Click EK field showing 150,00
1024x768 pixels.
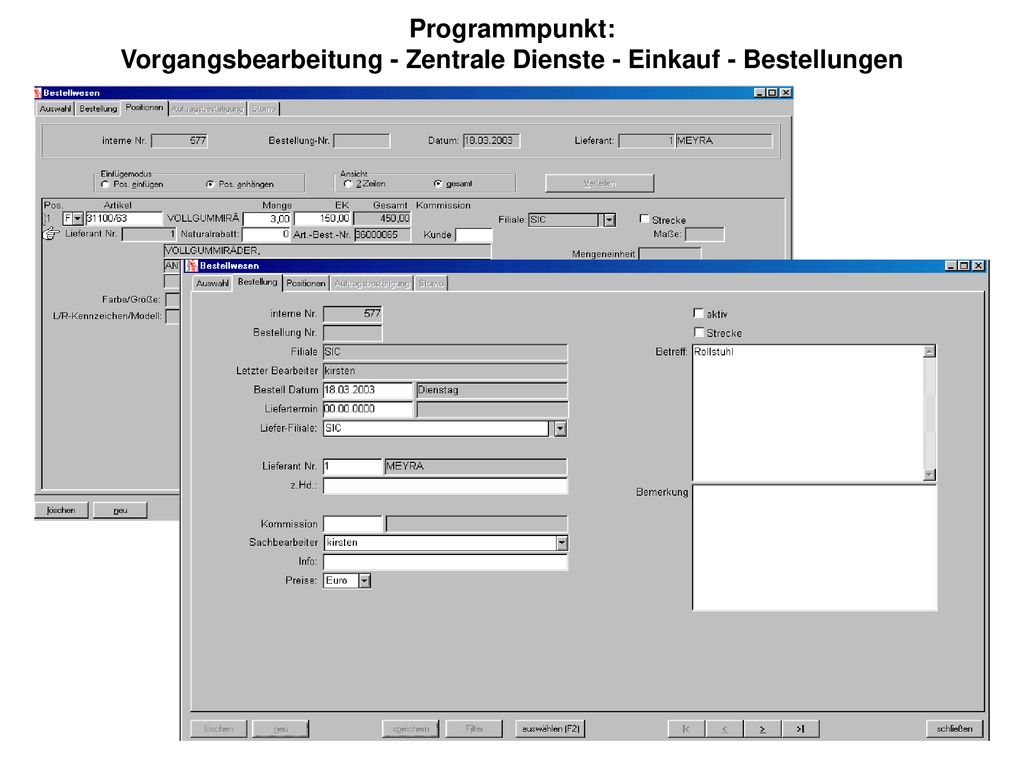(323, 219)
